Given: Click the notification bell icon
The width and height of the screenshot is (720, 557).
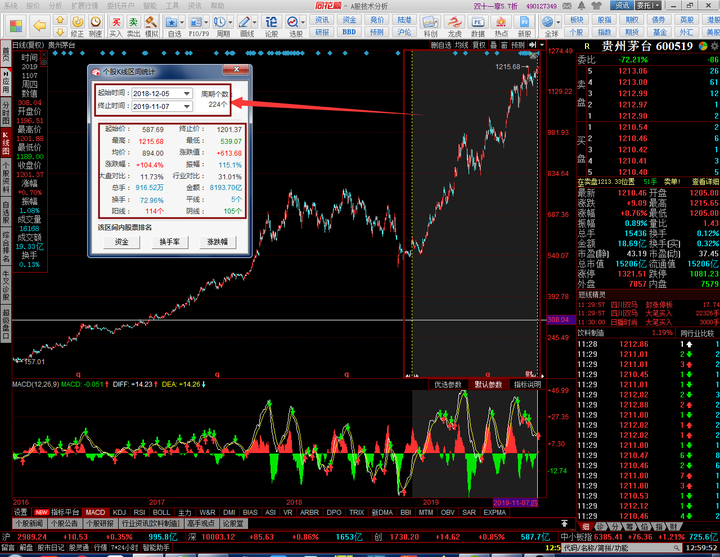Looking at the screenshot, I should 582,6.
